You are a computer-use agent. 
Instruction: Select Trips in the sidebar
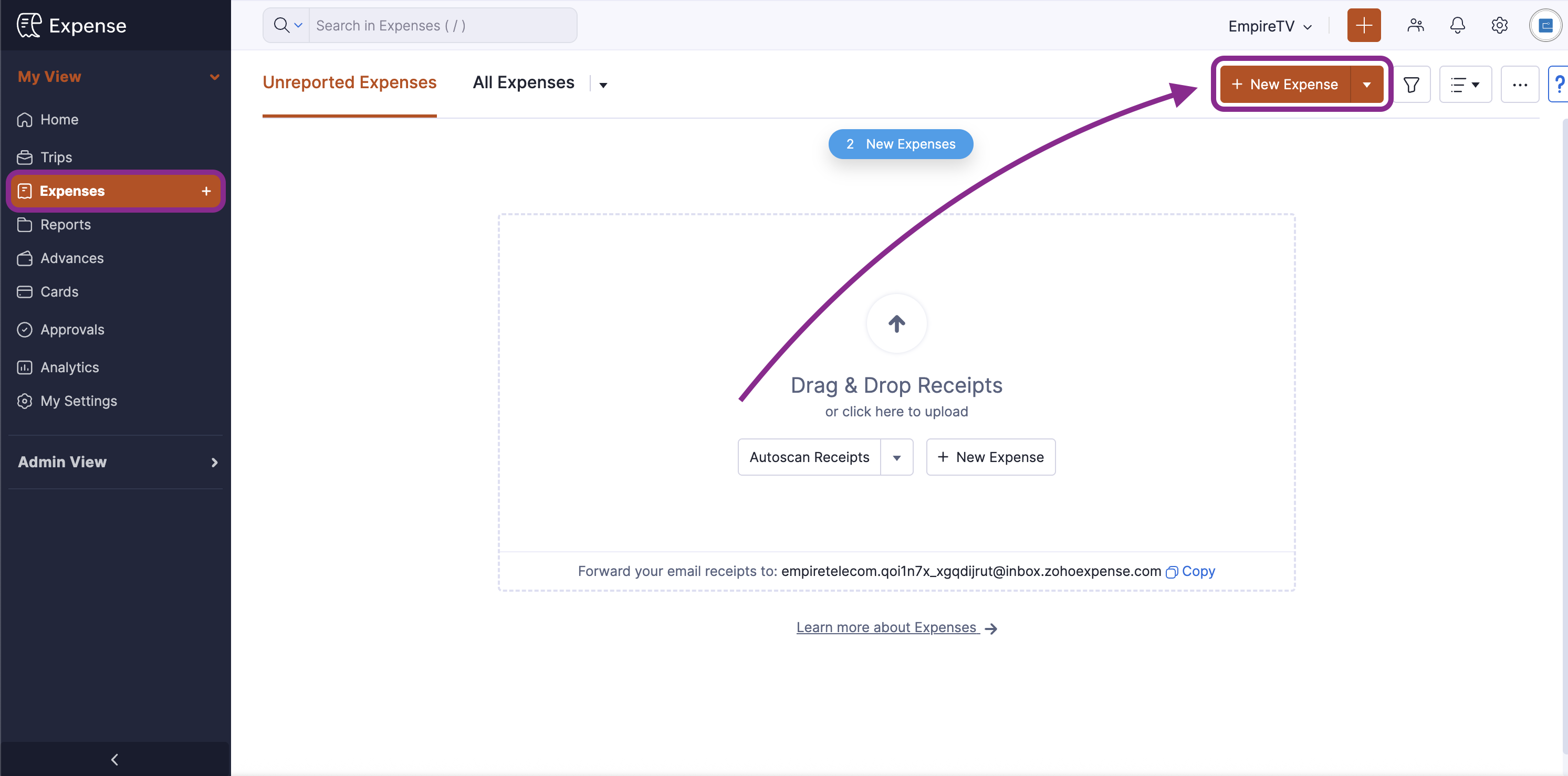(x=55, y=156)
